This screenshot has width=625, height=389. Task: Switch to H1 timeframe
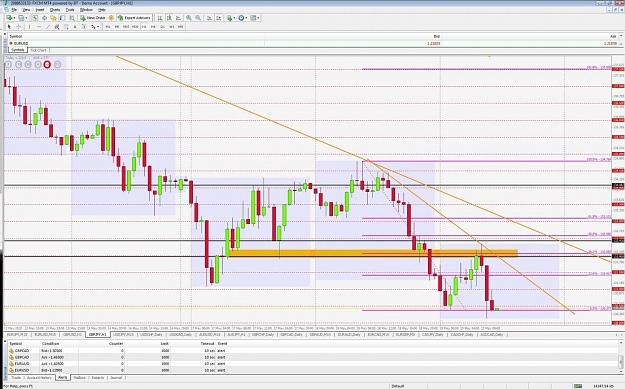pyautogui.click(x=144, y=27)
